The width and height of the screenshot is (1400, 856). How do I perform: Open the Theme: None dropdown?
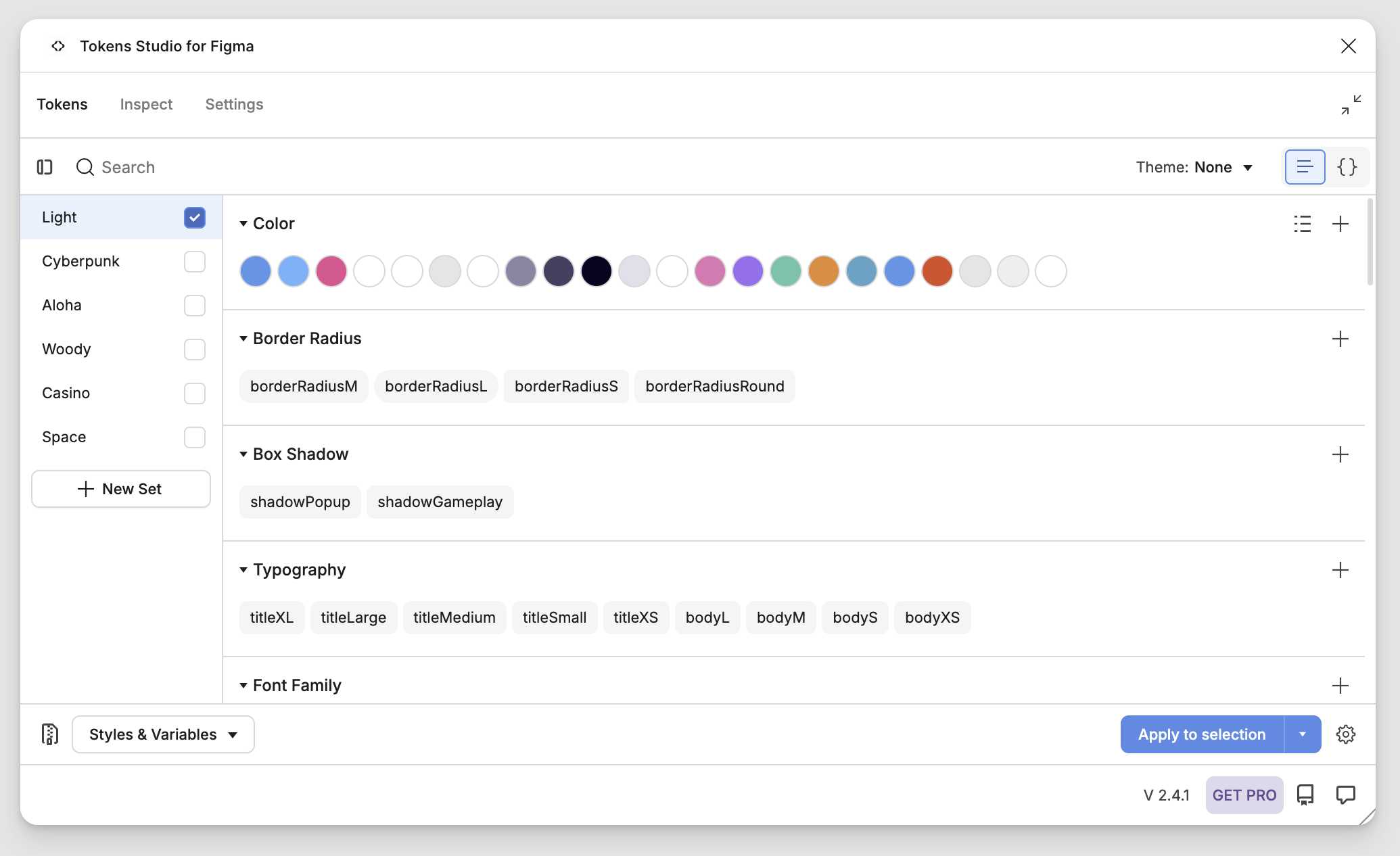pos(1194,167)
